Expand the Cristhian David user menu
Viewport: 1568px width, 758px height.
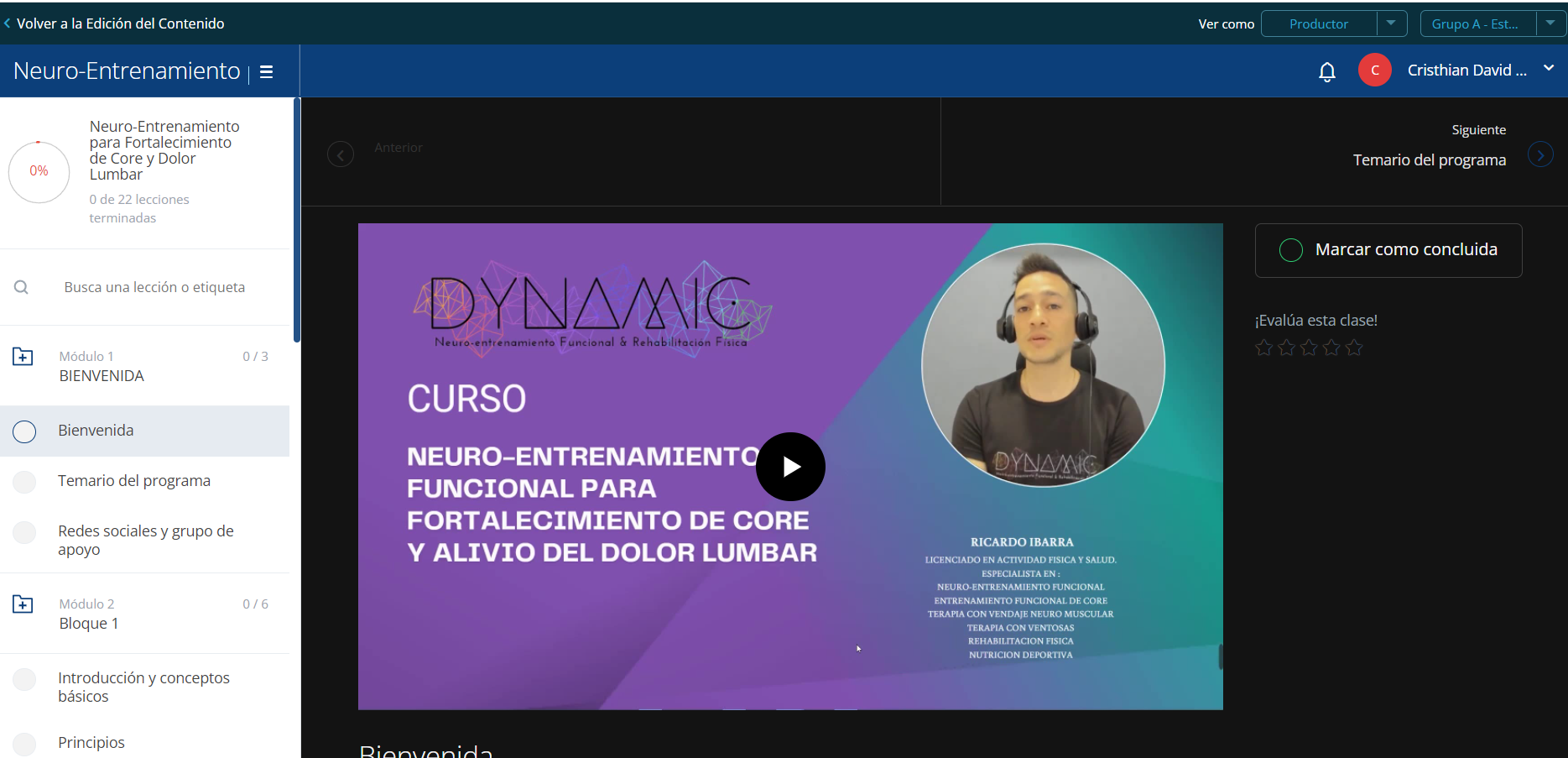click(x=1548, y=69)
